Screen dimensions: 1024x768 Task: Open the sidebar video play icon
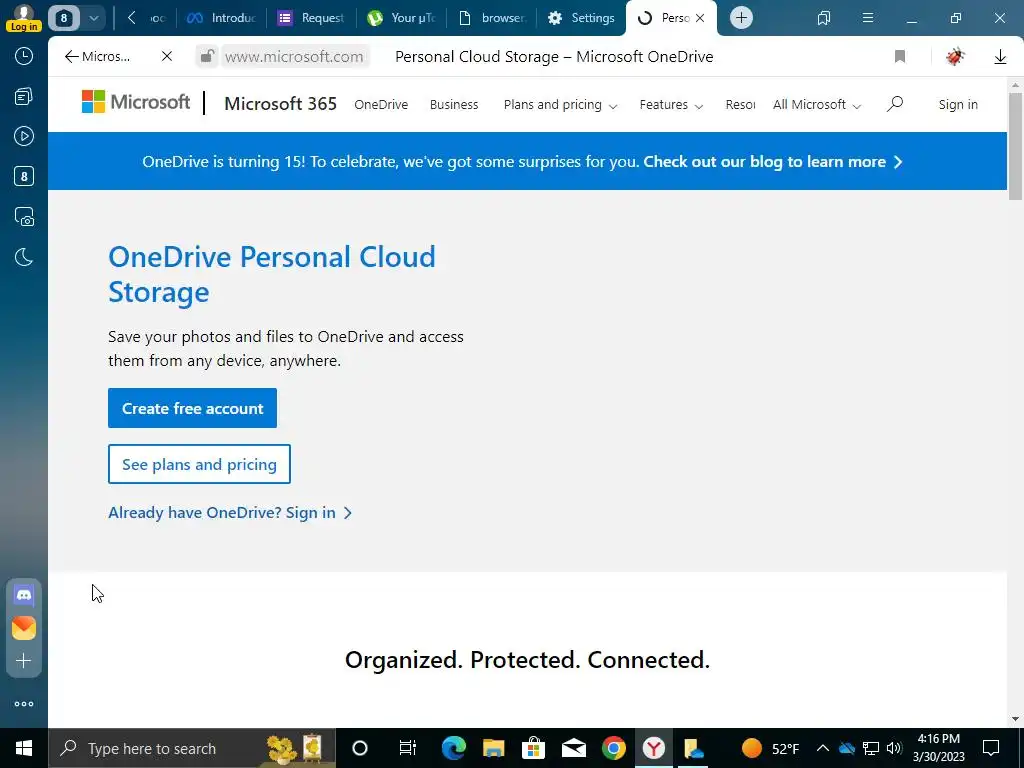click(x=24, y=136)
